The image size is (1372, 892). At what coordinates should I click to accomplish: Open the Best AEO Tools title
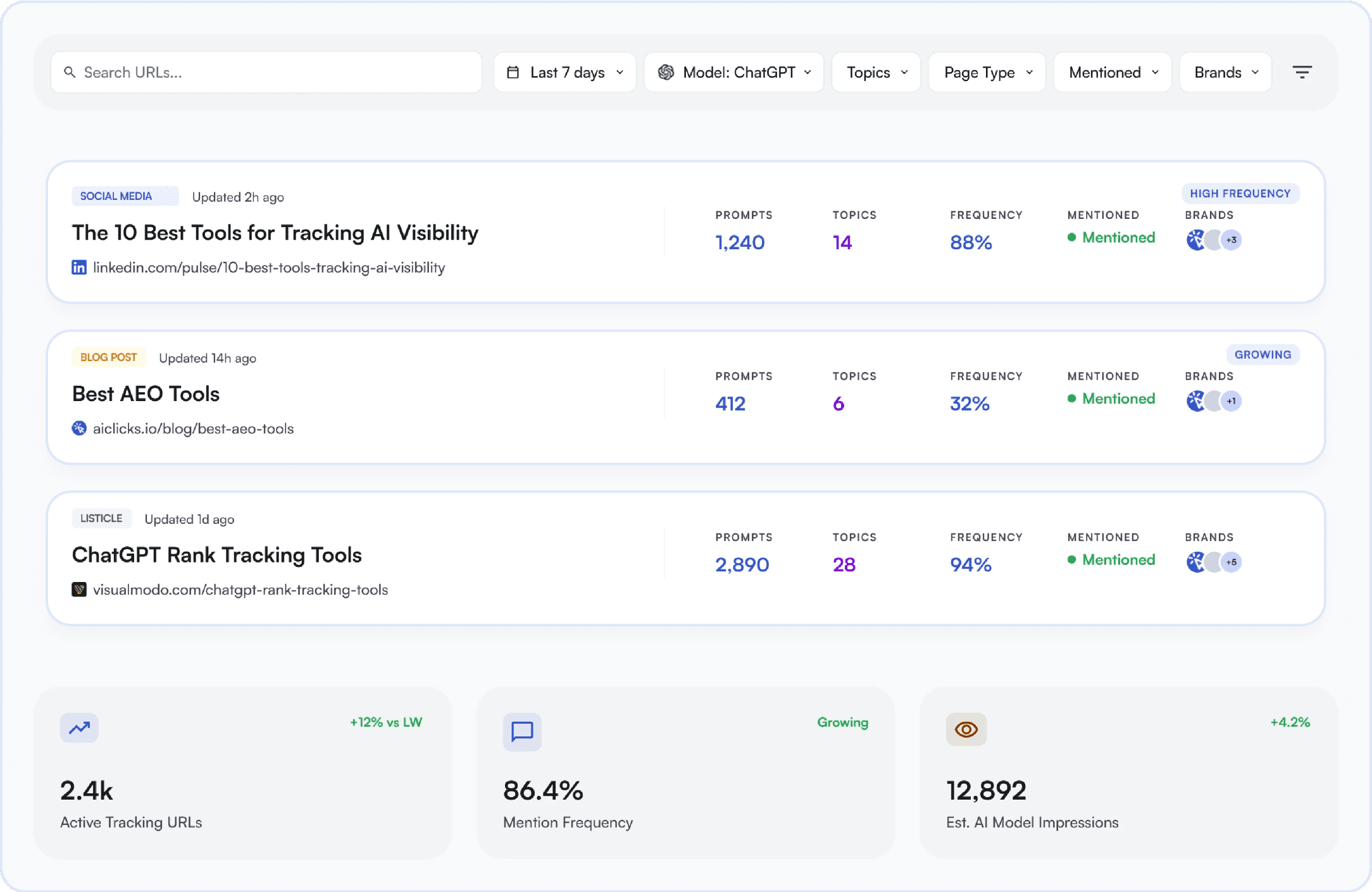coord(146,393)
